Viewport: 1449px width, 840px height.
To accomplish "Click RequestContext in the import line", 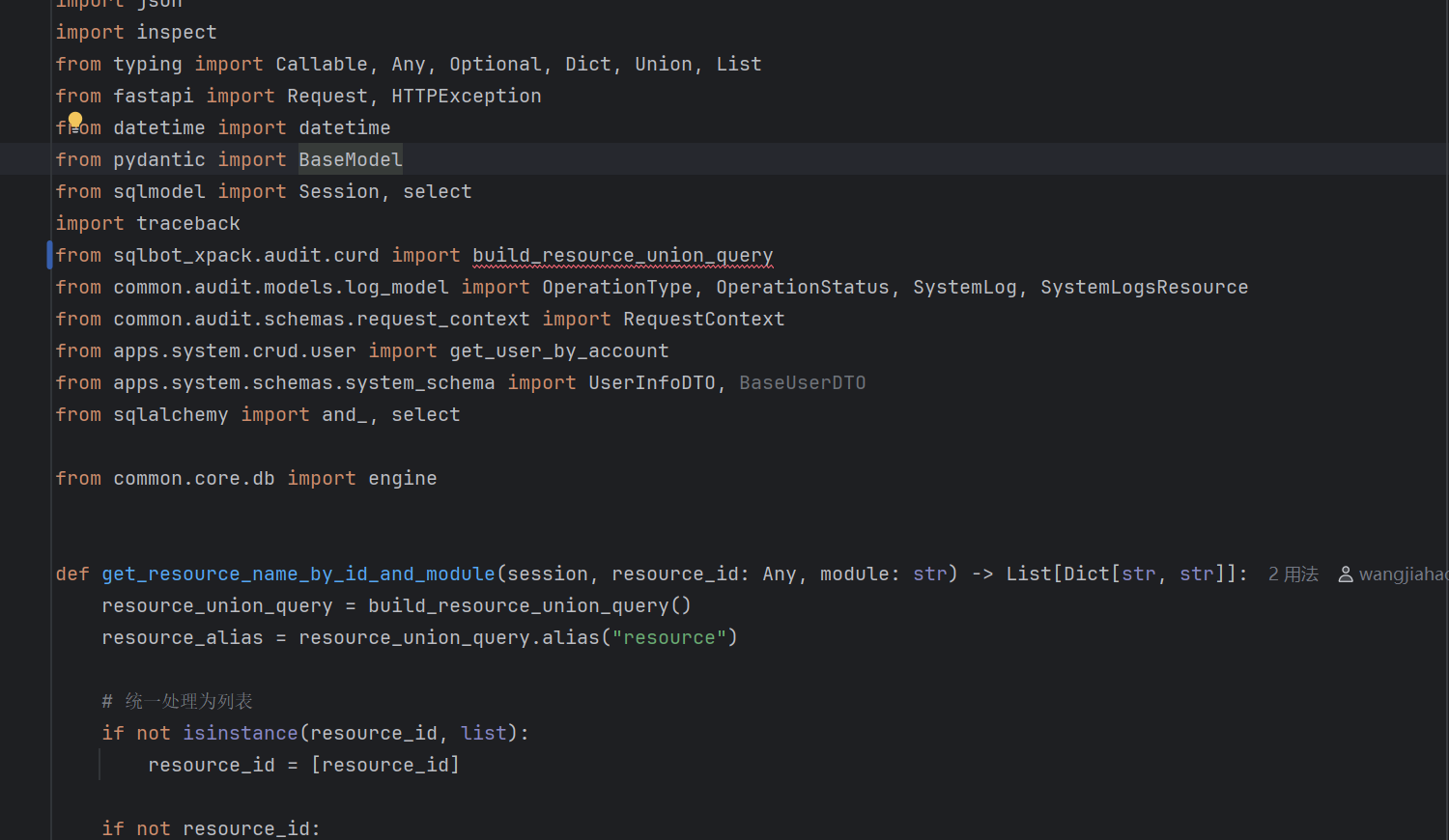I will (703, 320).
